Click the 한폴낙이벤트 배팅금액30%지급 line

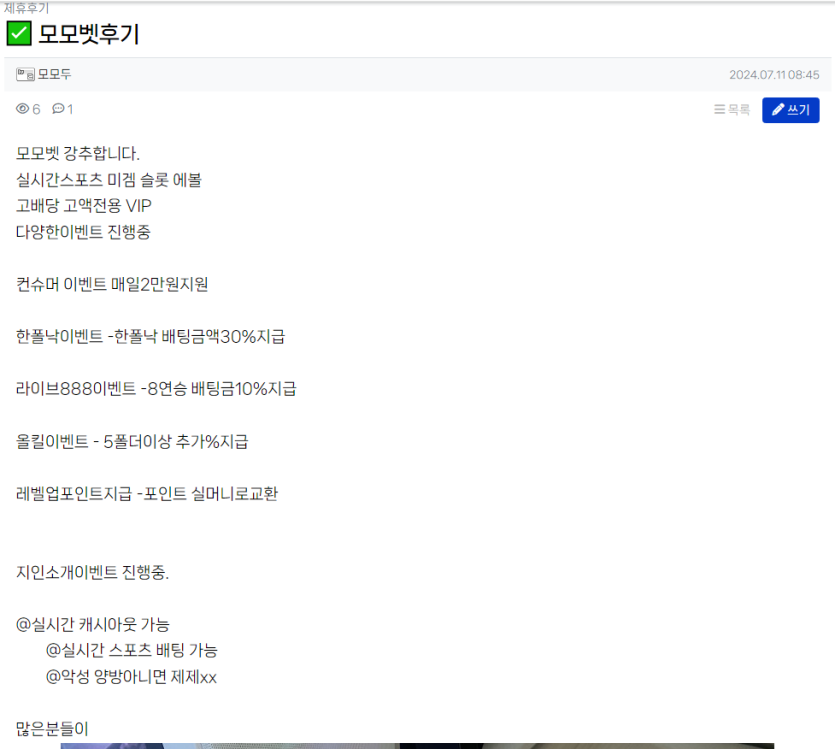click(151, 336)
